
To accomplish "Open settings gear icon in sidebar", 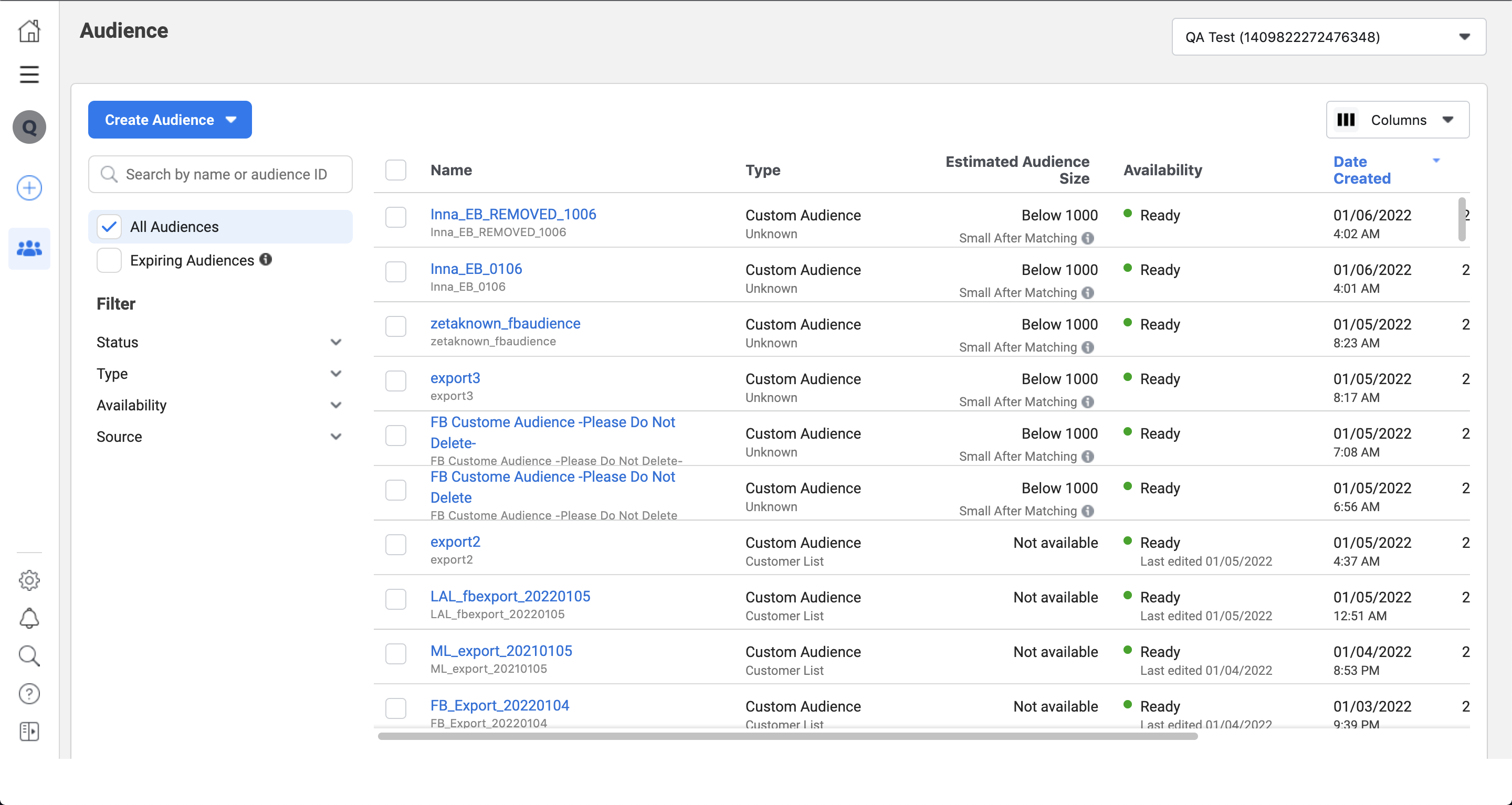I will tap(29, 580).
